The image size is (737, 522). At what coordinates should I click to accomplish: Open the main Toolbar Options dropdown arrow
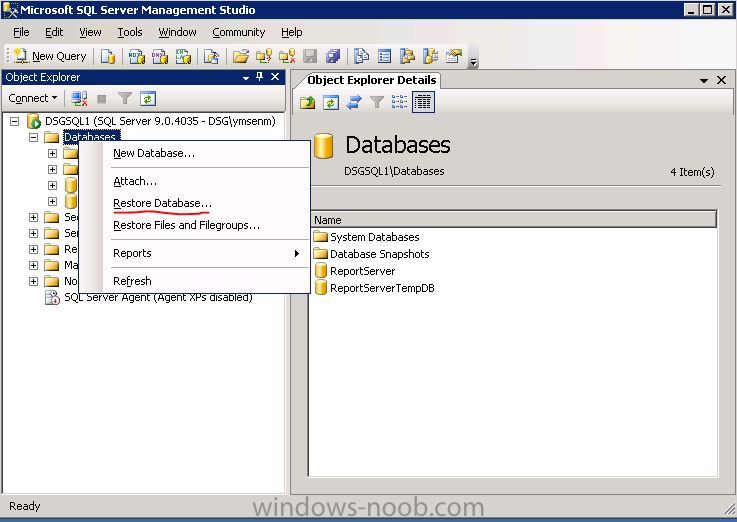473,62
